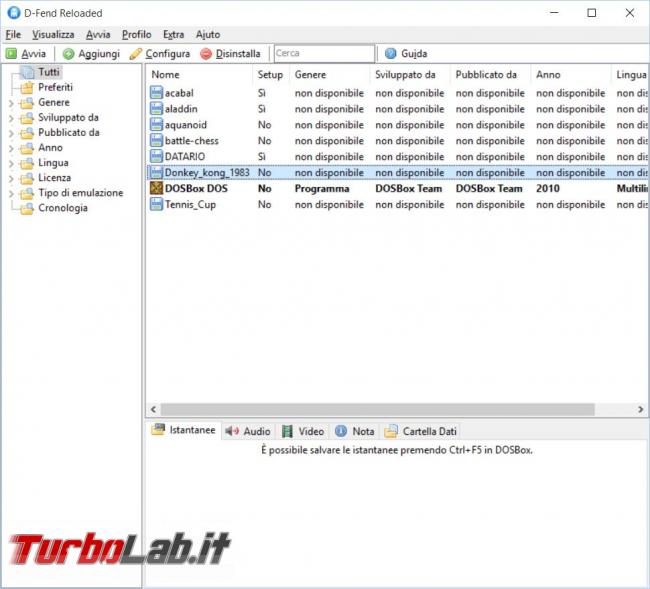
Task: Select the aquanoid game name
Action: [x=186, y=125]
